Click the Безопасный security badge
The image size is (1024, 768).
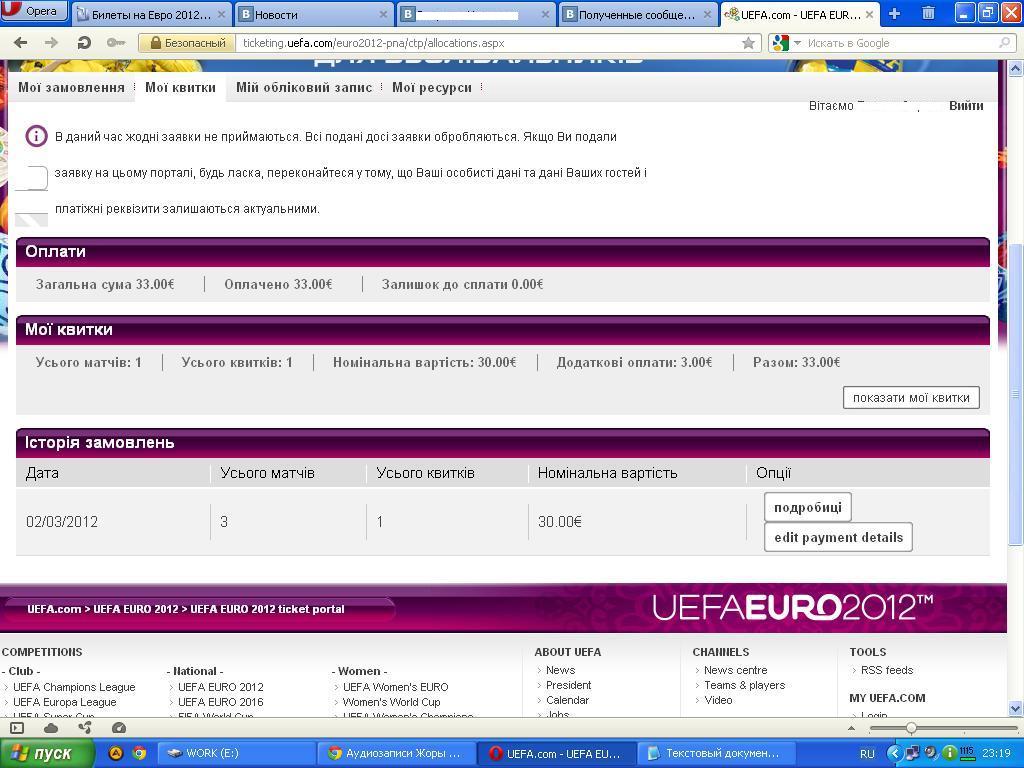click(x=186, y=43)
